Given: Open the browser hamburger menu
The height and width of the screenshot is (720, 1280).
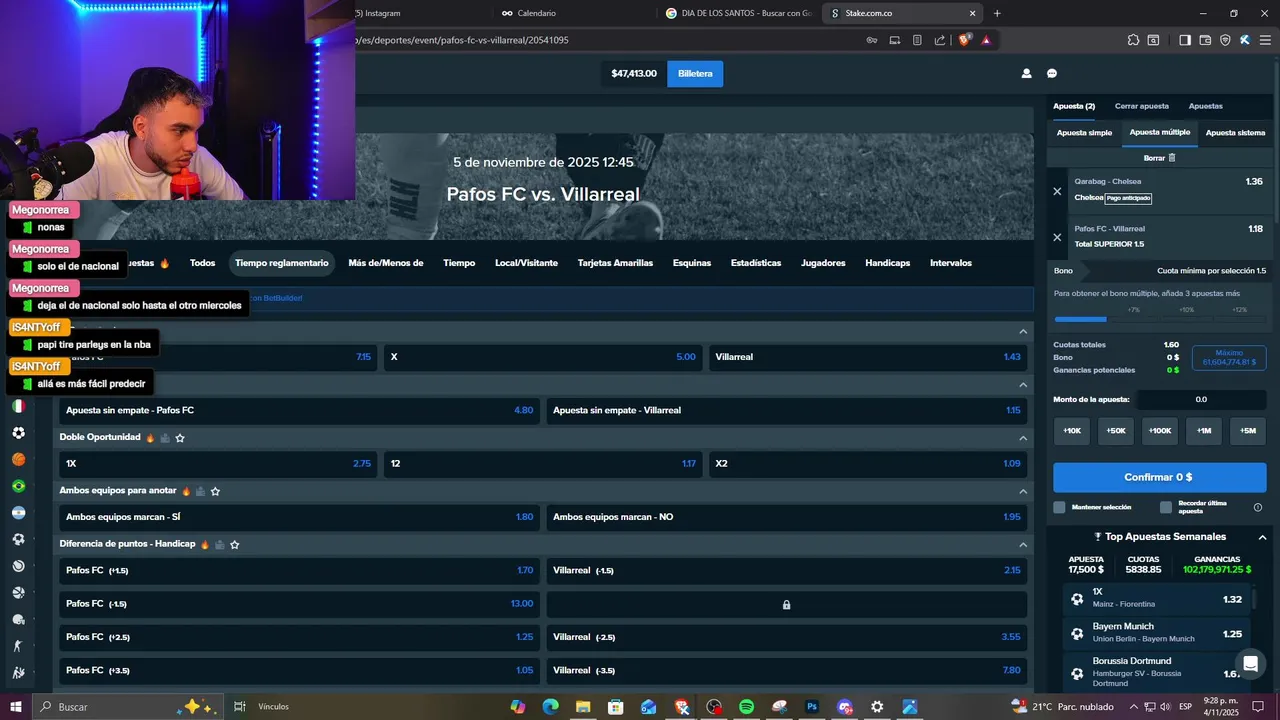Looking at the screenshot, I should pyautogui.click(x=1265, y=40).
